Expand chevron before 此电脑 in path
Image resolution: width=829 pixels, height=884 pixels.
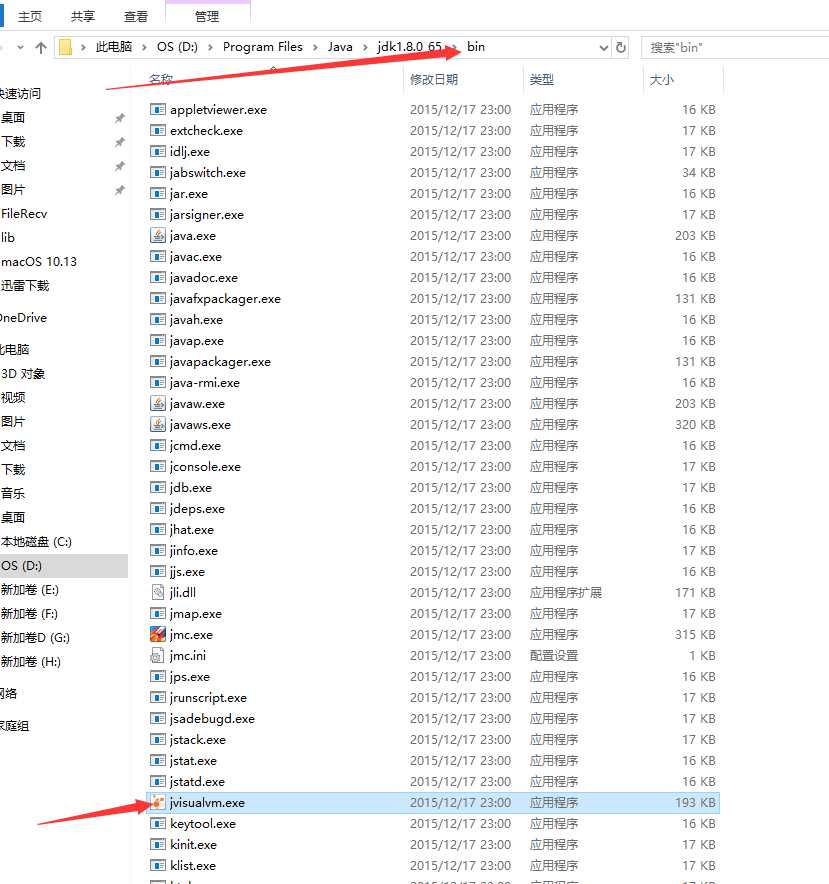(83, 47)
